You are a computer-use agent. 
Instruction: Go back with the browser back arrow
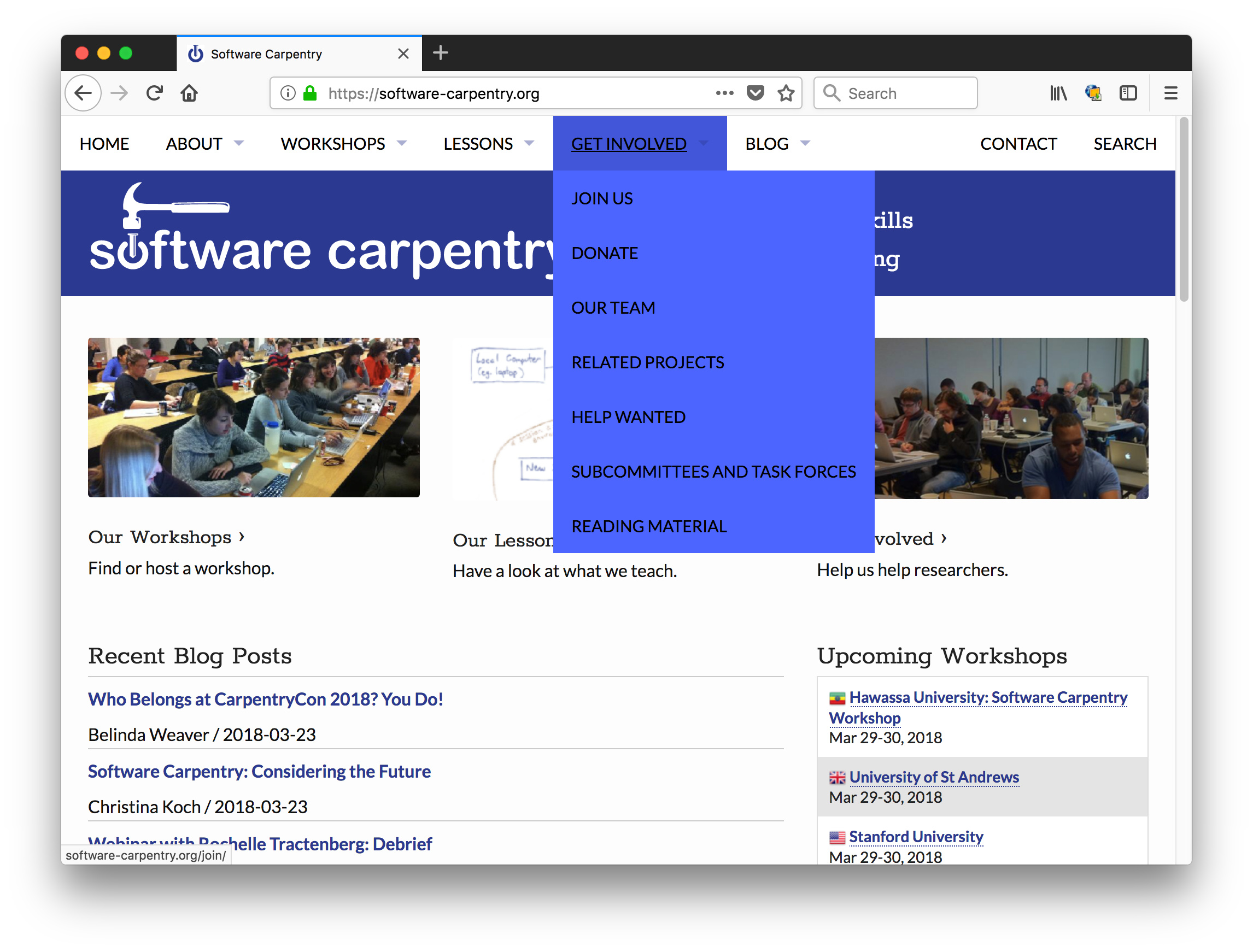tap(83, 93)
